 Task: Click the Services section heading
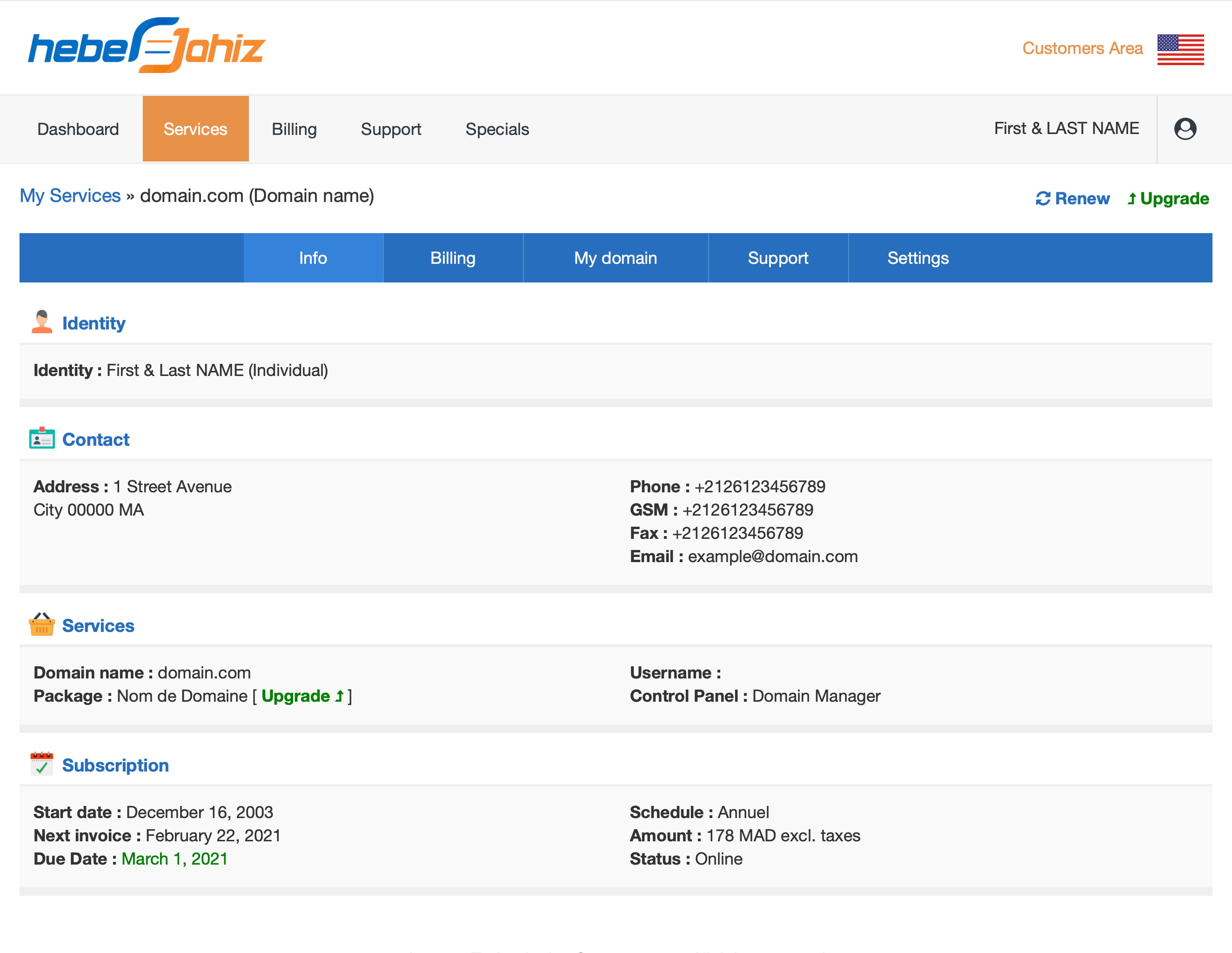coord(98,626)
